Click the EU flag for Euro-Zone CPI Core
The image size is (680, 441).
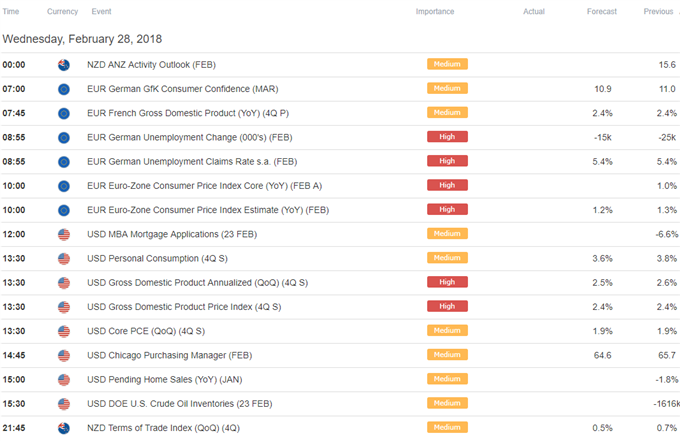click(64, 186)
